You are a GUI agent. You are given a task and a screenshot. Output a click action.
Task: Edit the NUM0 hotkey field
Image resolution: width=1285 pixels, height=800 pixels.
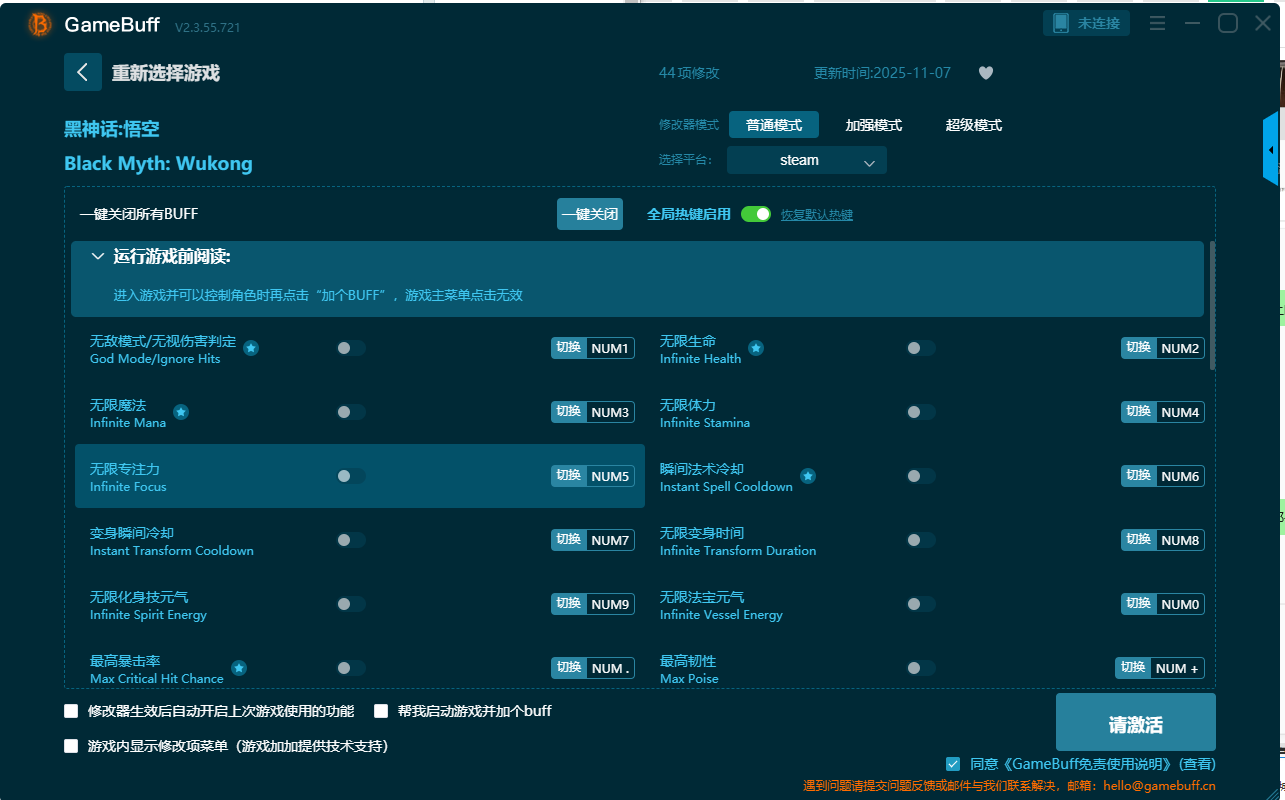coord(1180,604)
